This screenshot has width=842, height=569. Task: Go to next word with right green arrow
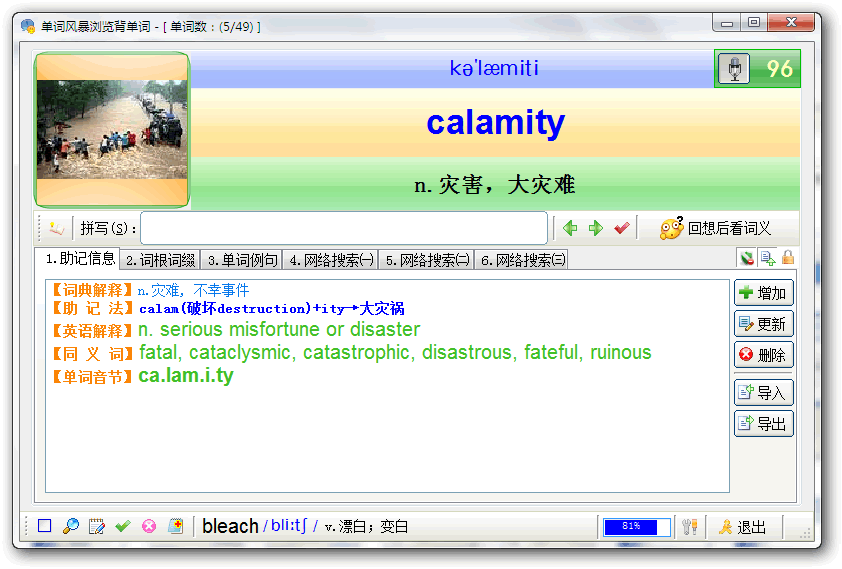click(x=596, y=228)
